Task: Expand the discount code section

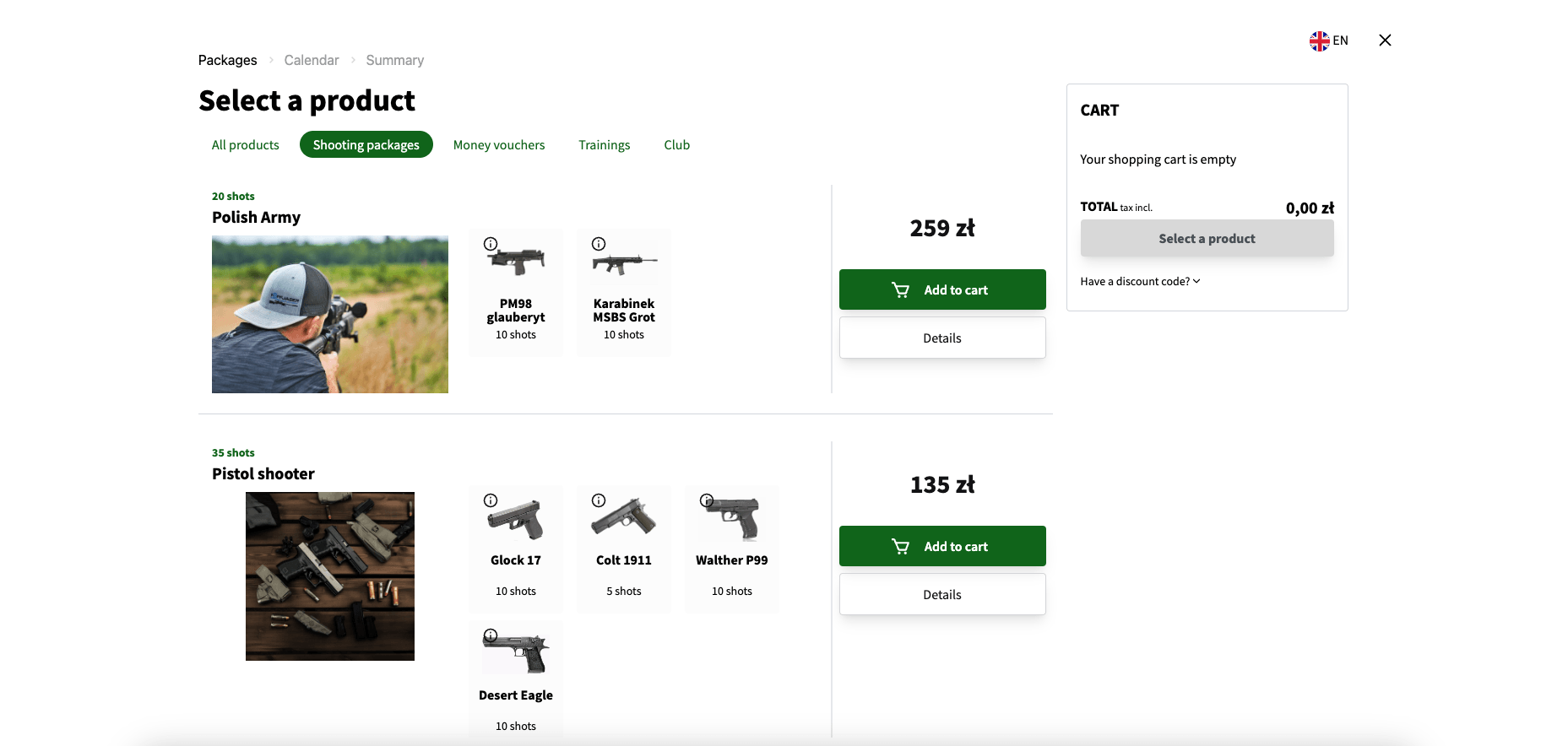Action: click(1140, 282)
